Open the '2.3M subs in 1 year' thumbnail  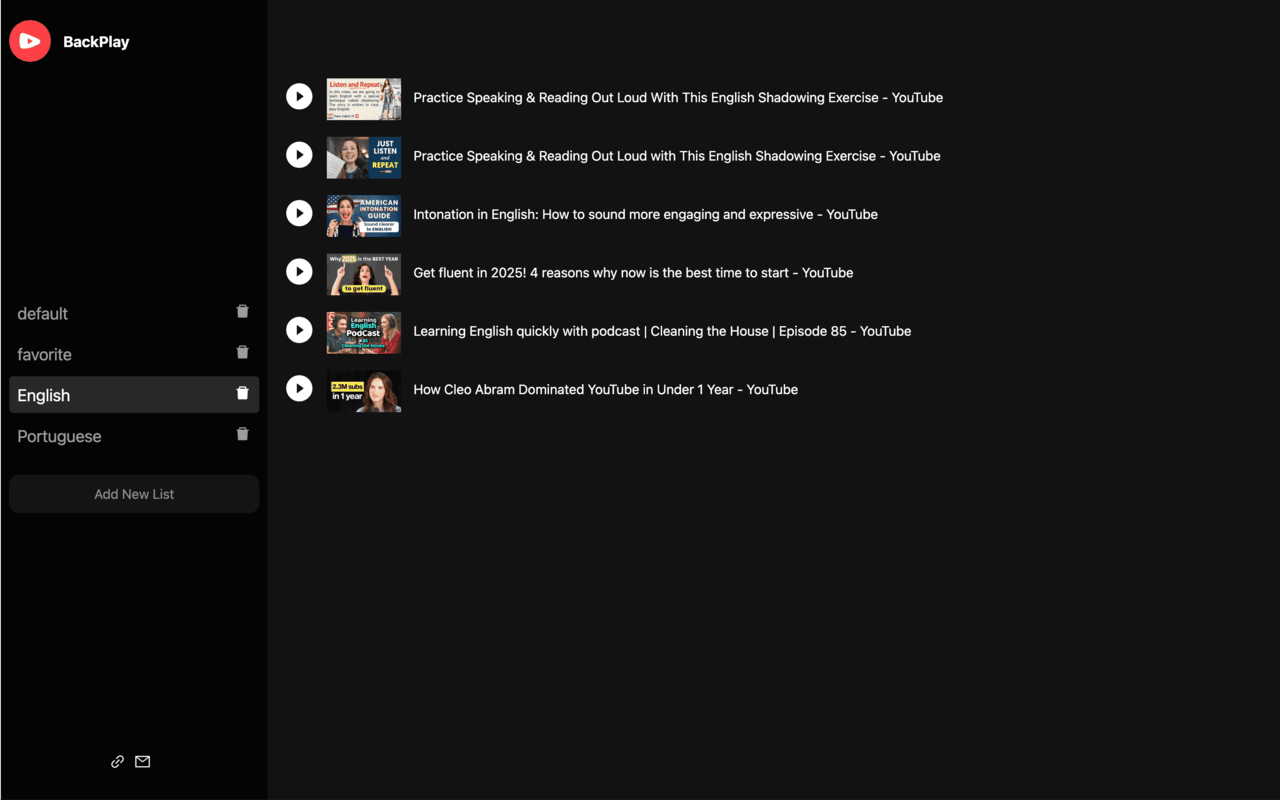point(364,391)
